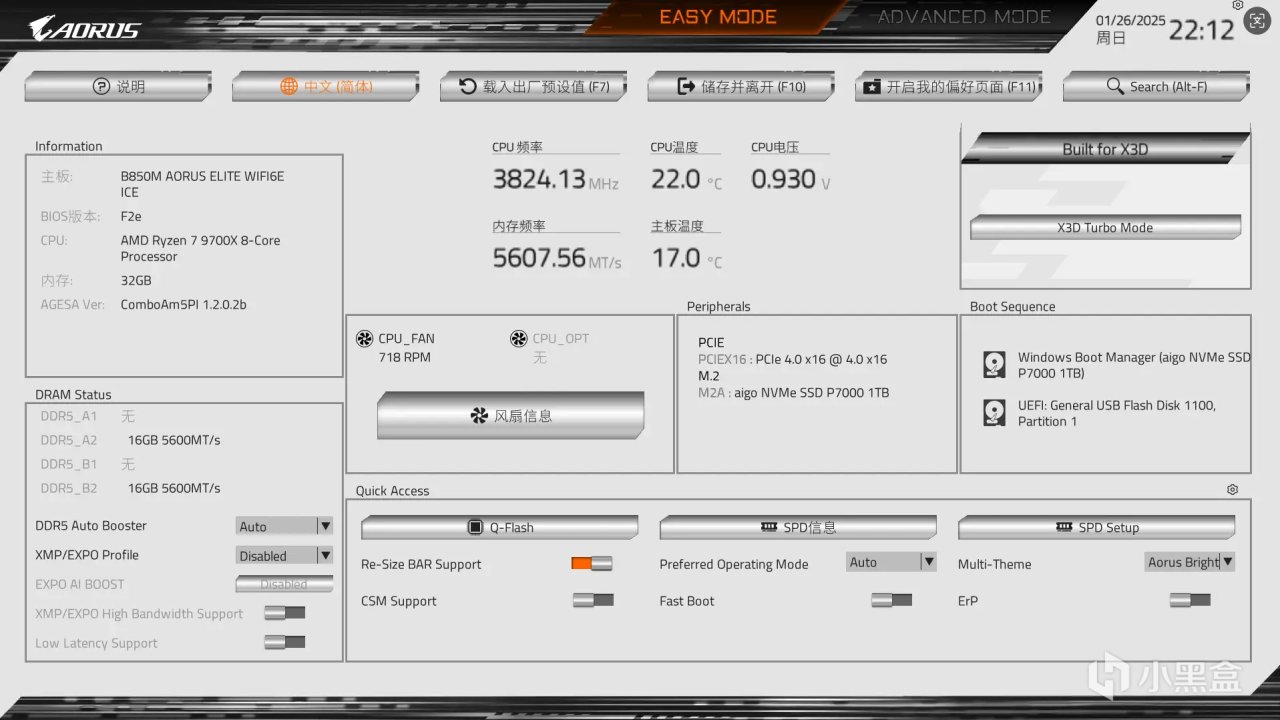Click the M2A aigo NVMe SSD entry
The image size is (1280, 720).
pyautogui.click(x=794, y=393)
